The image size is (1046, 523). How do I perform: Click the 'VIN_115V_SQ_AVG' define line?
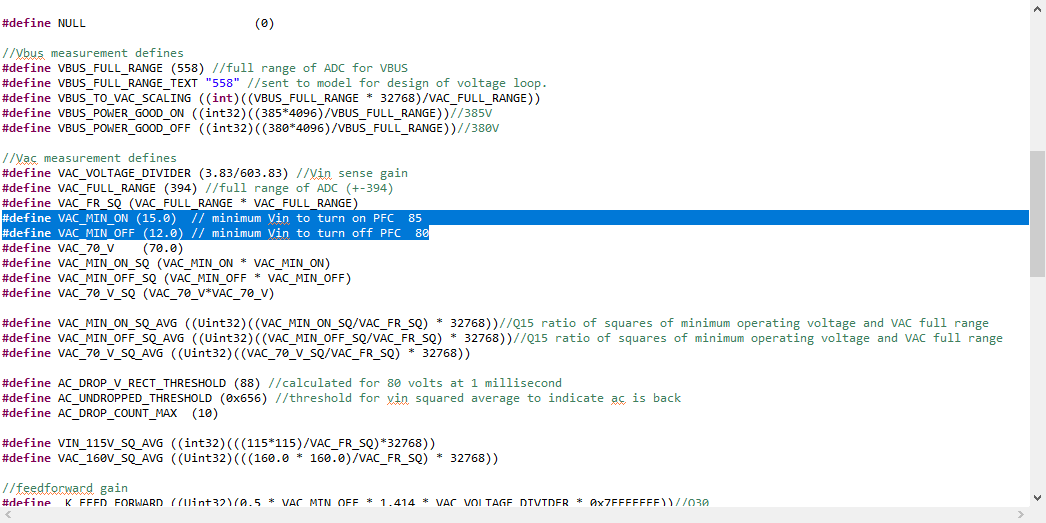(x=219, y=443)
